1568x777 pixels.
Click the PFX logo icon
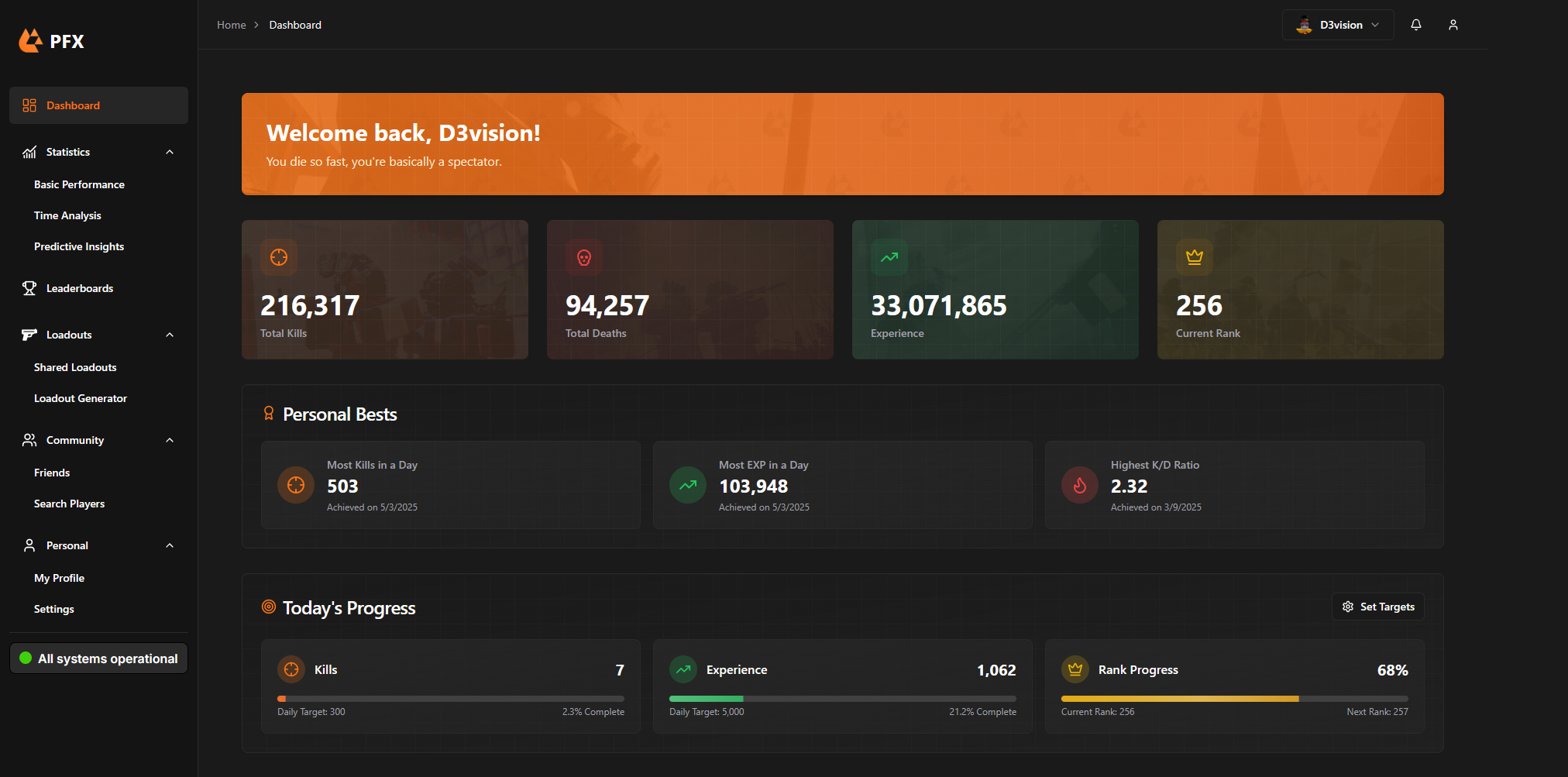tap(29, 40)
